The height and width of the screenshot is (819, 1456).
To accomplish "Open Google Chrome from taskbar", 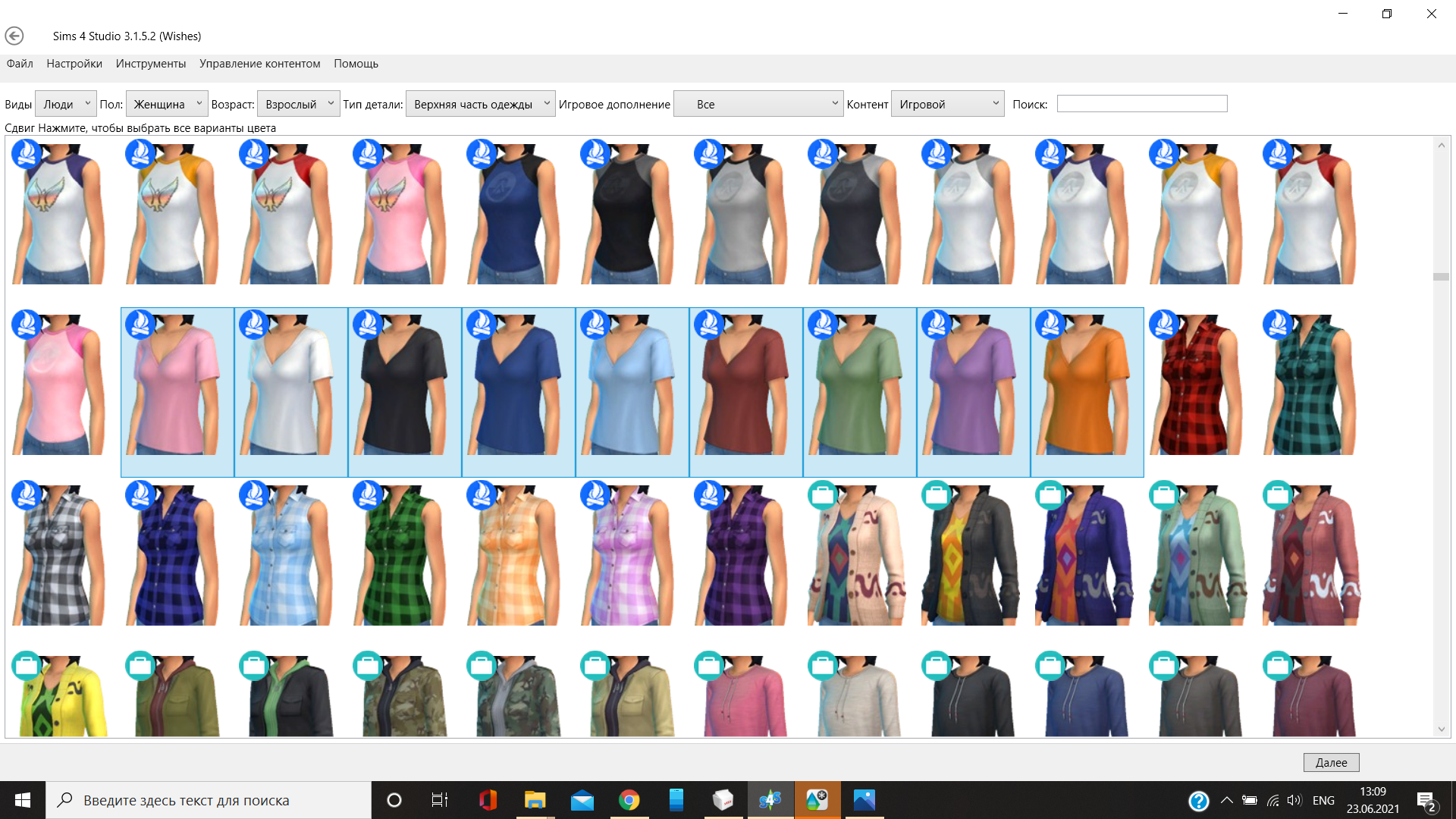I will pos(629,800).
